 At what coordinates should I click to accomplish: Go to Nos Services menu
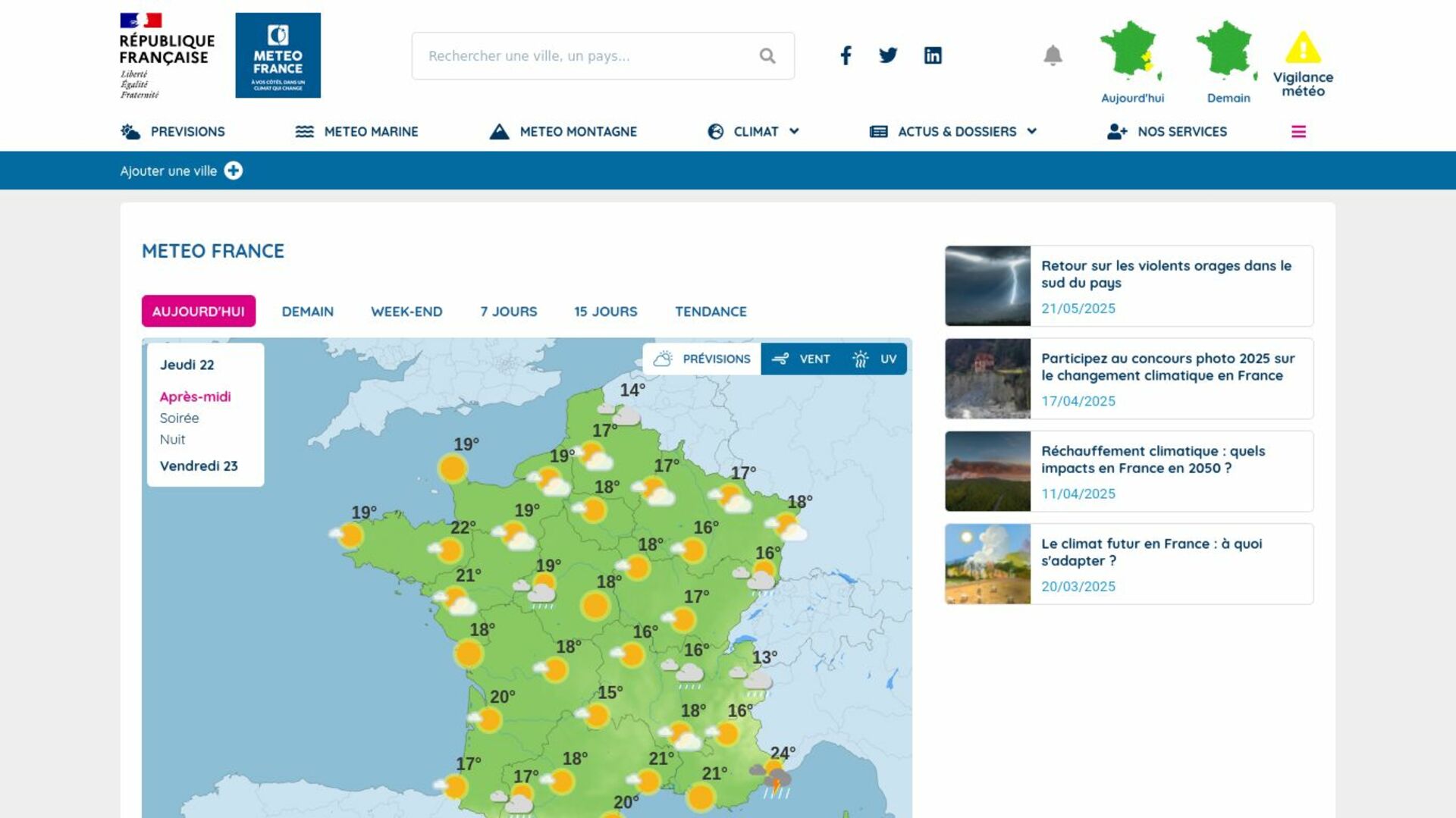coord(1182,132)
